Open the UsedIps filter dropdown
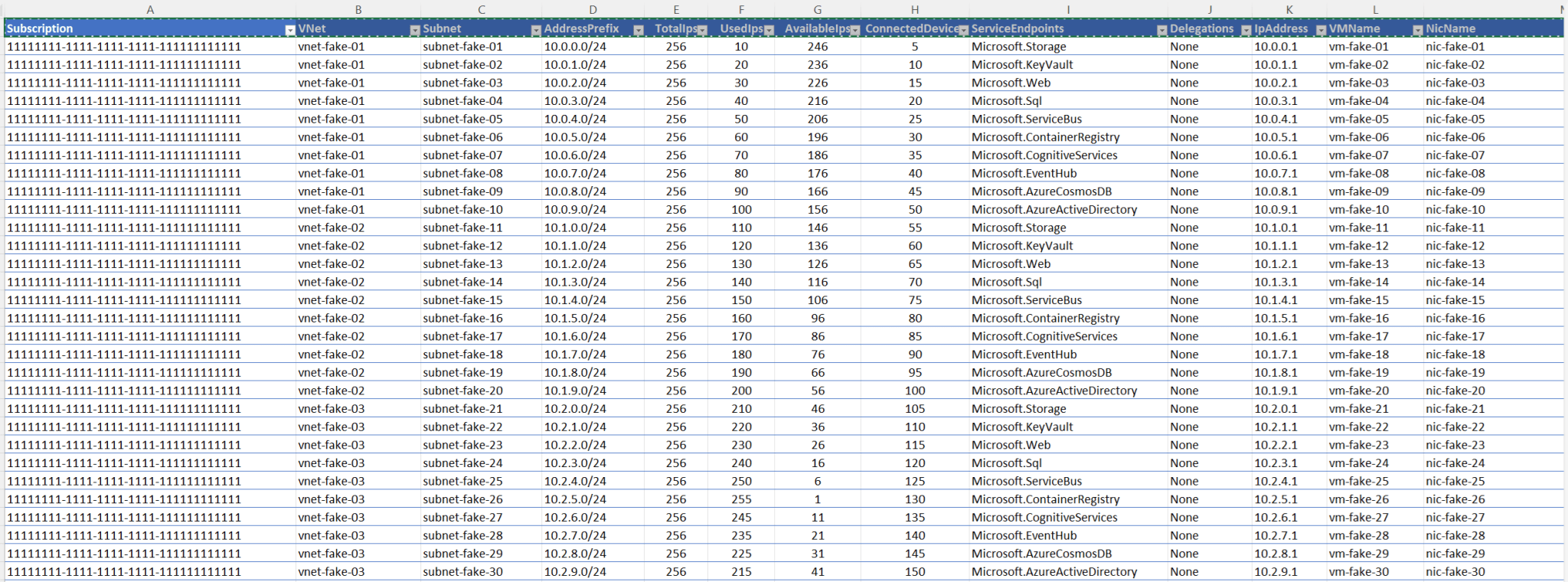The height and width of the screenshot is (582, 1568). tap(769, 30)
